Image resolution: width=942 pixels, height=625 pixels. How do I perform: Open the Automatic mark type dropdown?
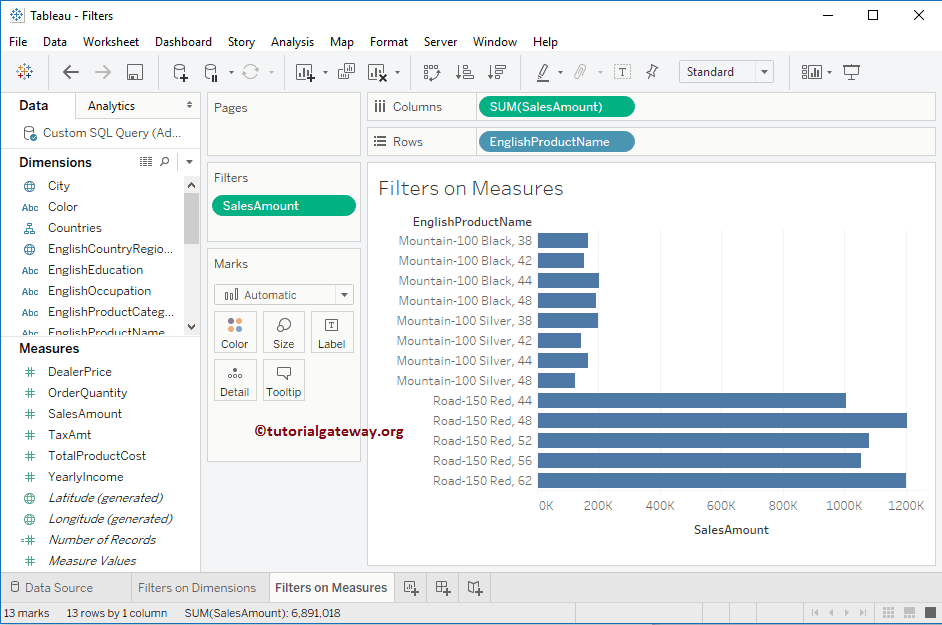(284, 295)
